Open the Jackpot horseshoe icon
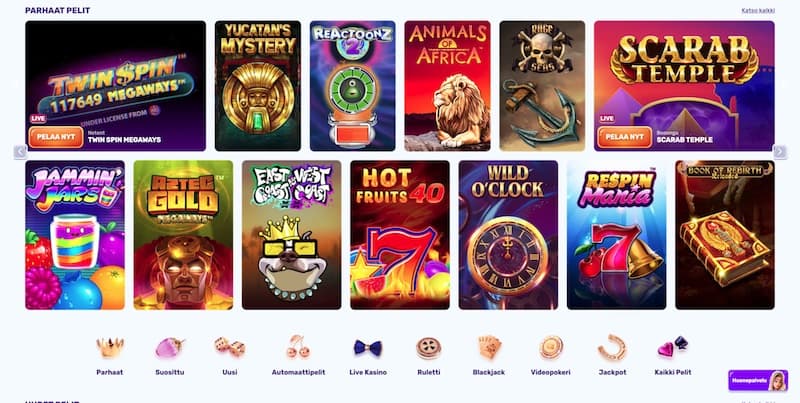Viewport: 800px width, 403px height. tap(612, 348)
